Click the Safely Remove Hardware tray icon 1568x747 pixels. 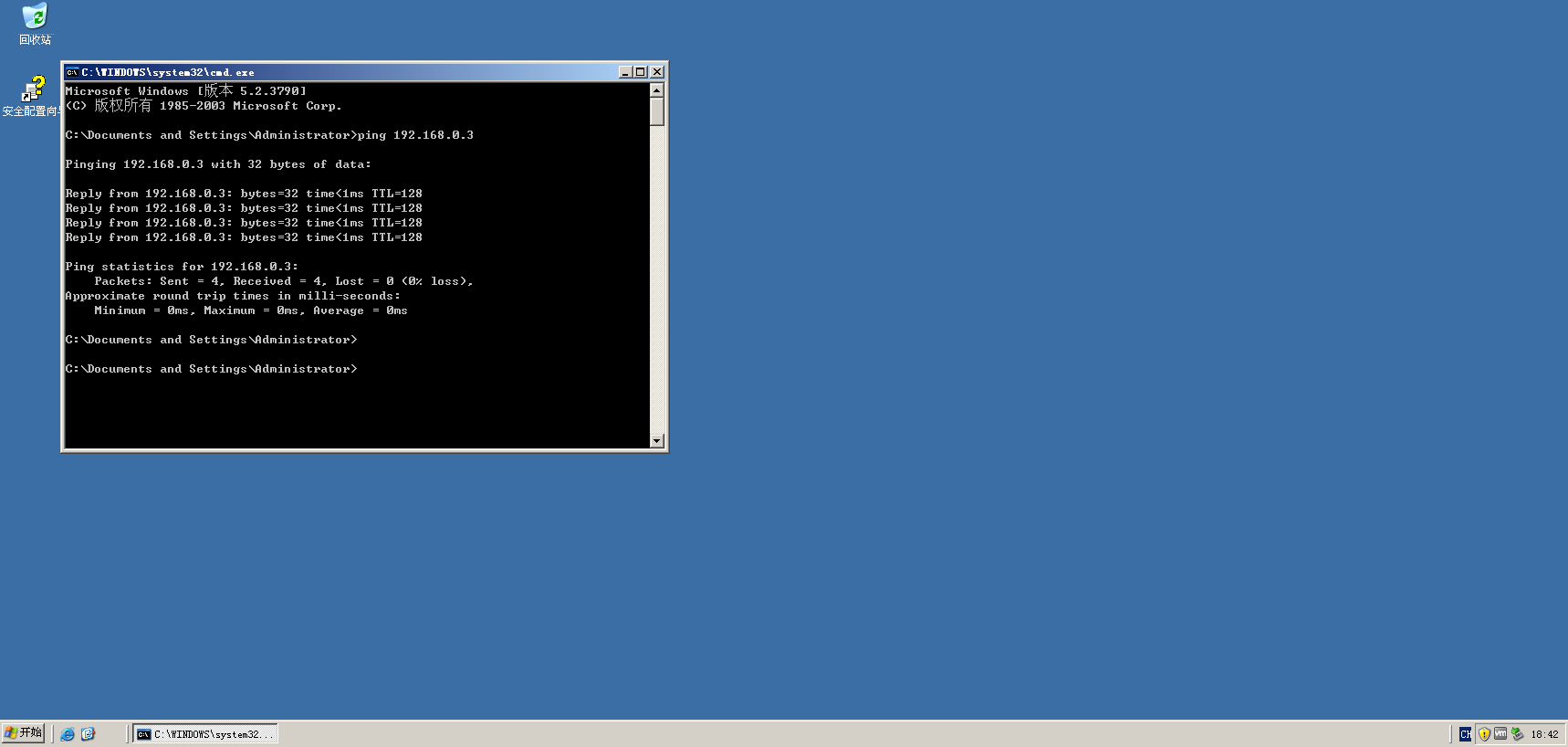[x=1517, y=734]
